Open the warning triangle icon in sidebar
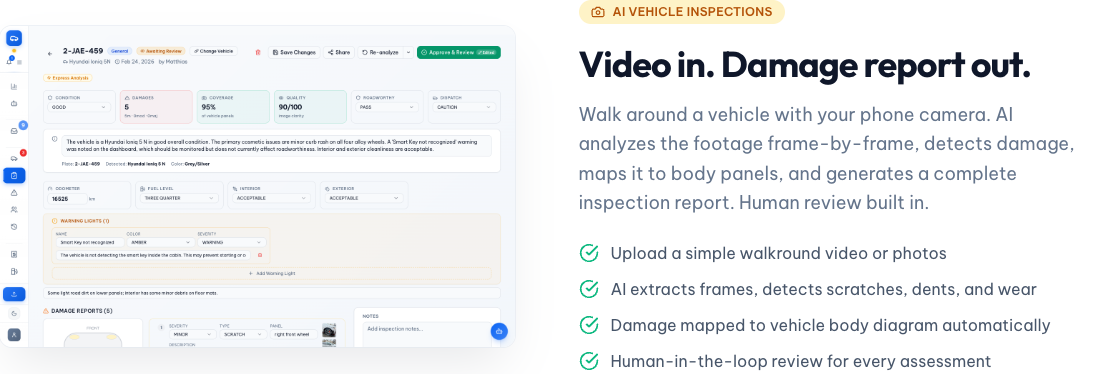The height and width of the screenshot is (374, 1093). (14, 193)
